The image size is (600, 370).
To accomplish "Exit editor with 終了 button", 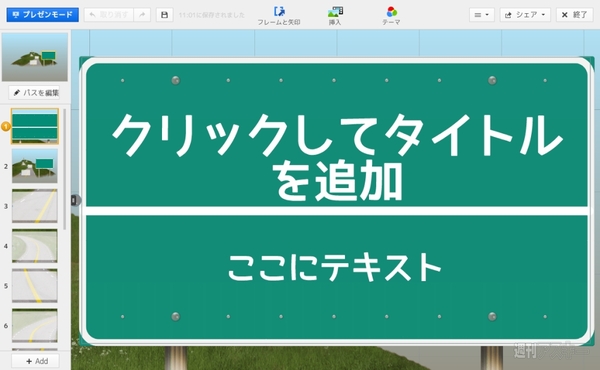I will (x=574, y=15).
